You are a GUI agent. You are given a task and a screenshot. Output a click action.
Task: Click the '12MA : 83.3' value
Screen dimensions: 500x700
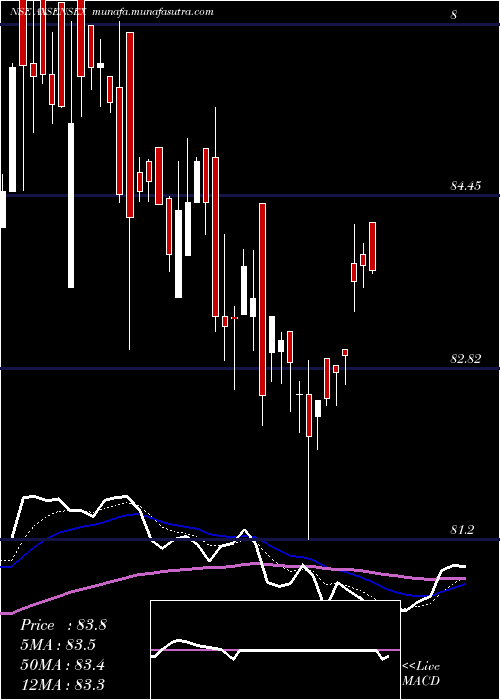click(x=62, y=684)
